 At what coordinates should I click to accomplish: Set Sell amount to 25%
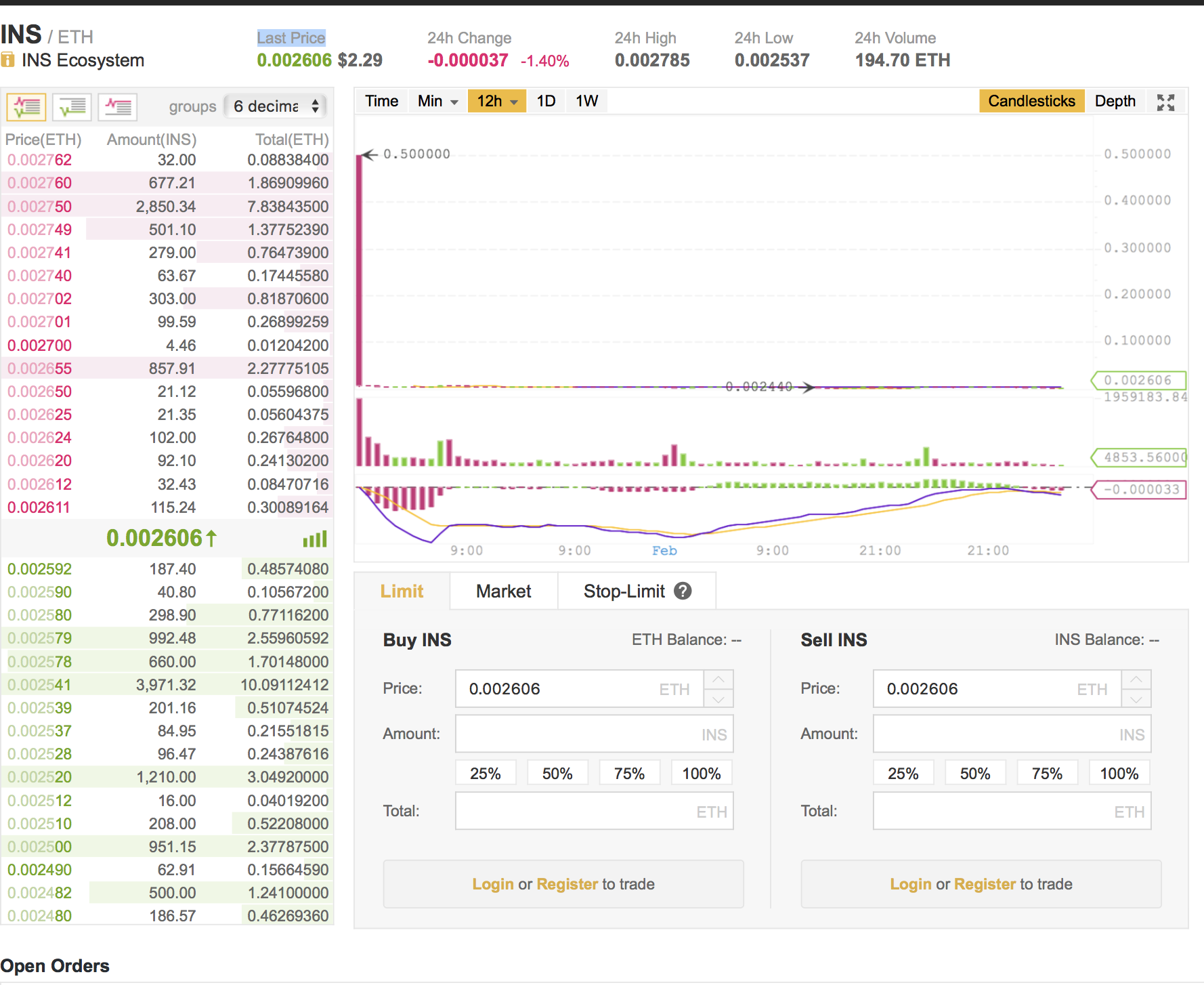coord(903,773)
